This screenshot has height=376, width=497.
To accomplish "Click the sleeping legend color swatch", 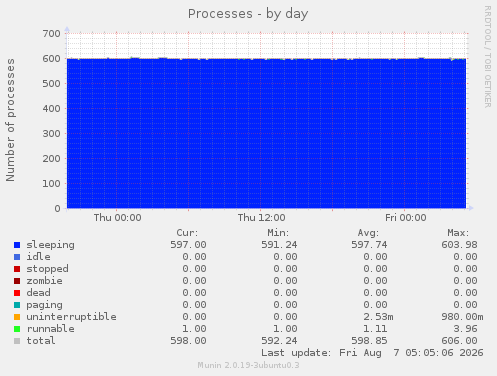I will point(17,245).
